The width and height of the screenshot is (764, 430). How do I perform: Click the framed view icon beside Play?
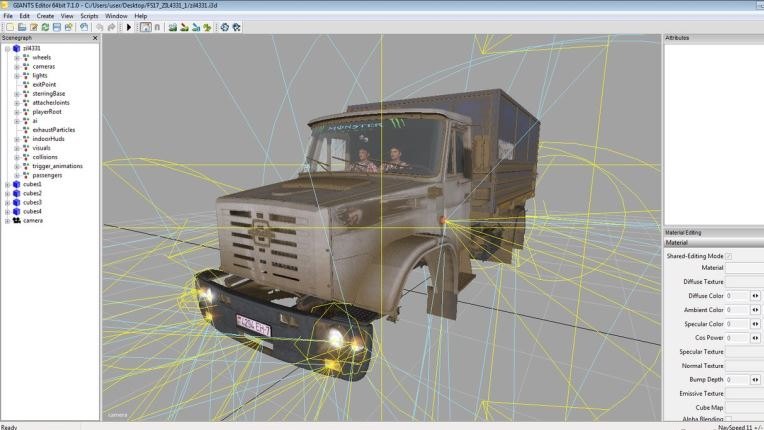click(146, 27)
